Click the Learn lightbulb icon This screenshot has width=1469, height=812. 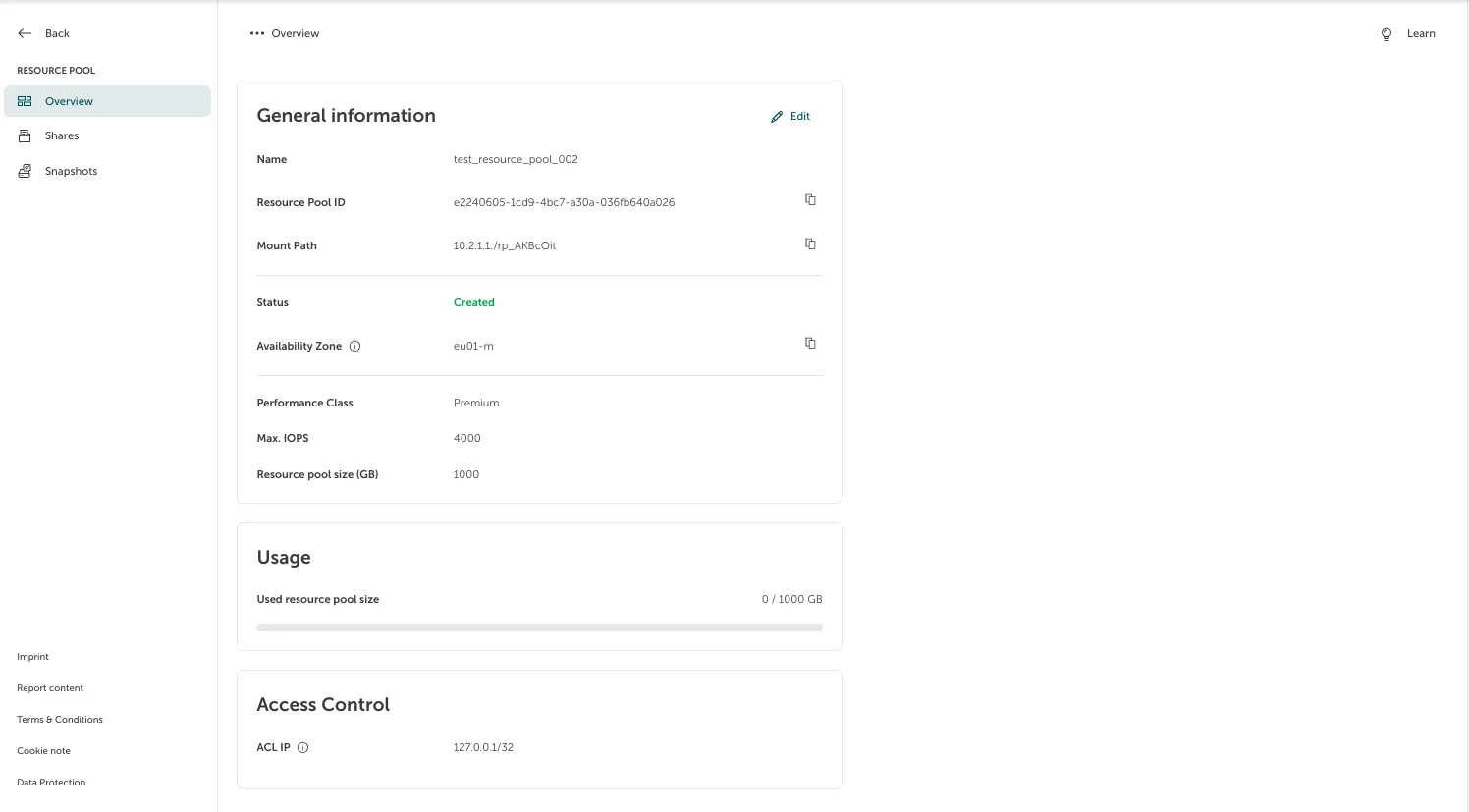point(1387,34)
